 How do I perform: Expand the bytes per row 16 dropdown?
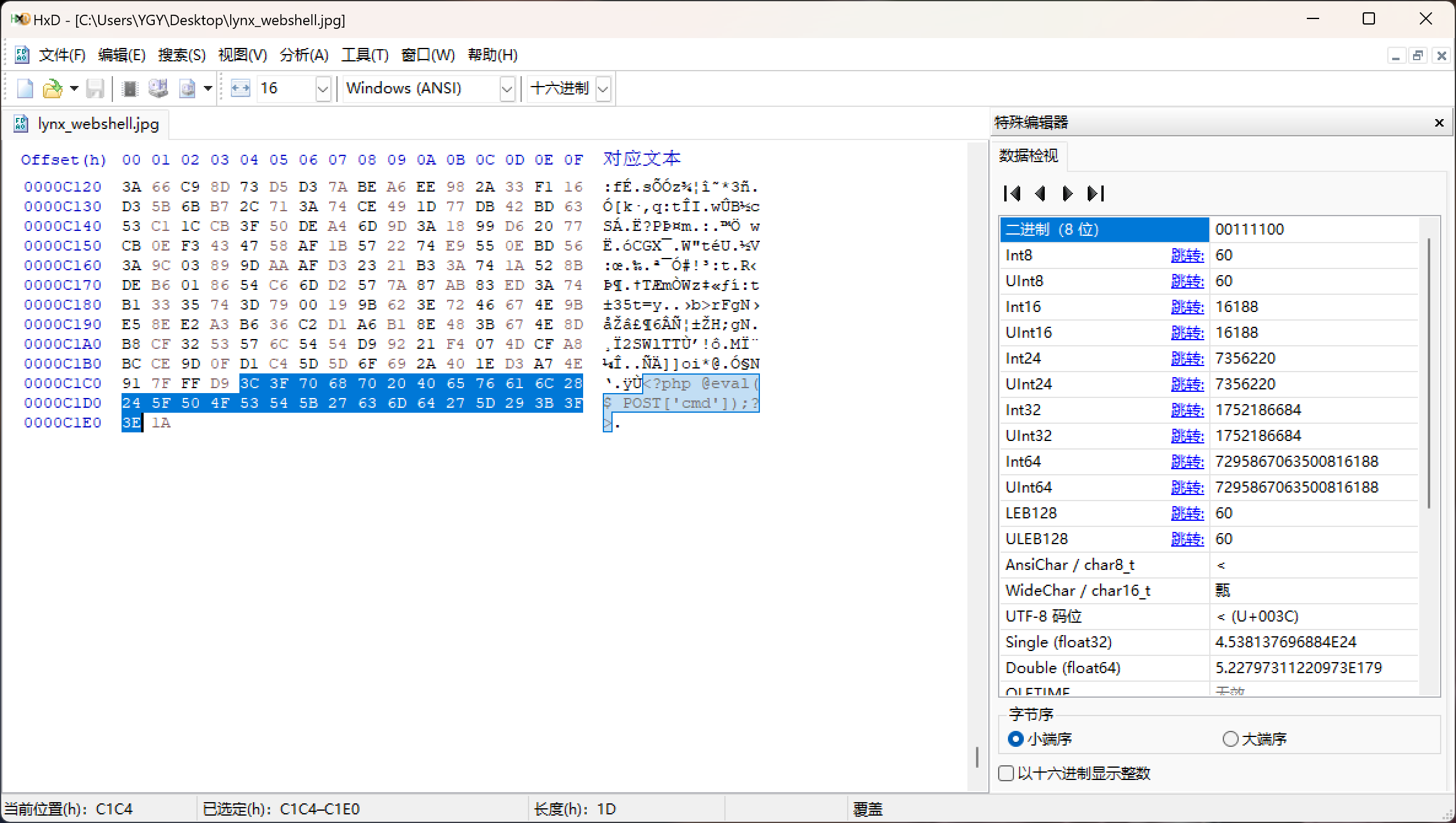pyautogui.click(x=323, y=89)
